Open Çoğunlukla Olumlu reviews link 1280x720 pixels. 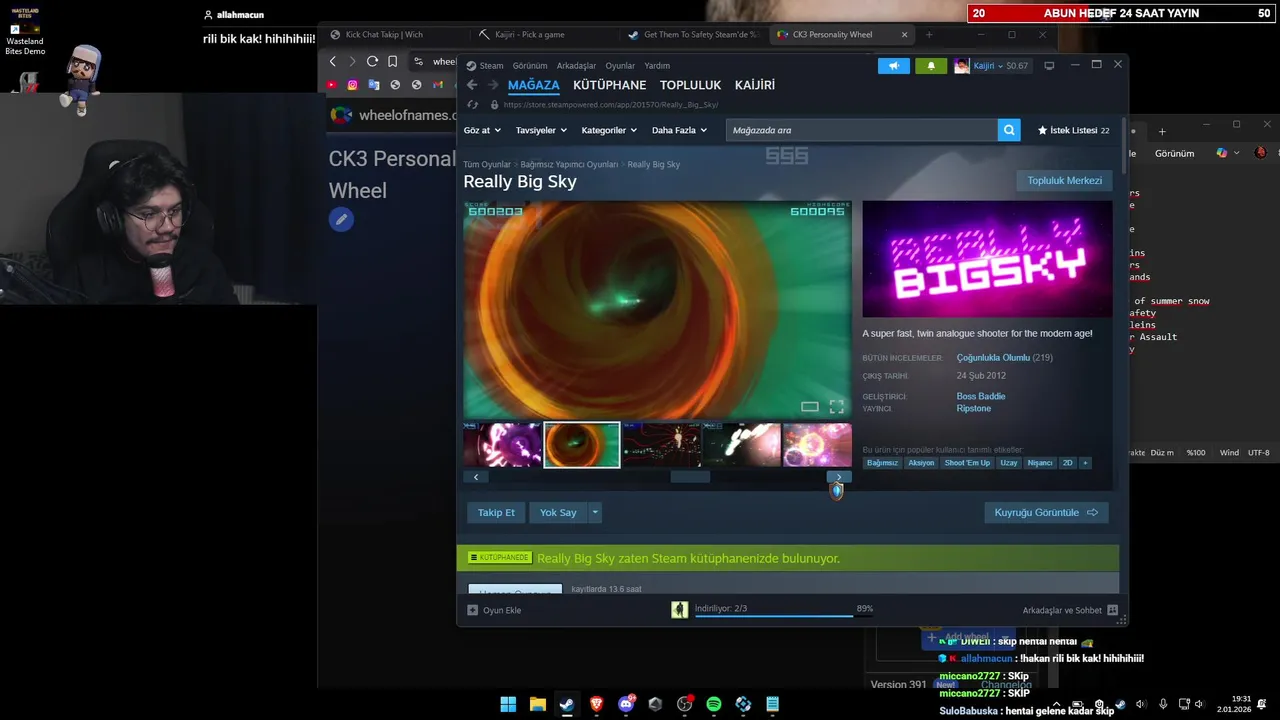(x=993, y=358)
